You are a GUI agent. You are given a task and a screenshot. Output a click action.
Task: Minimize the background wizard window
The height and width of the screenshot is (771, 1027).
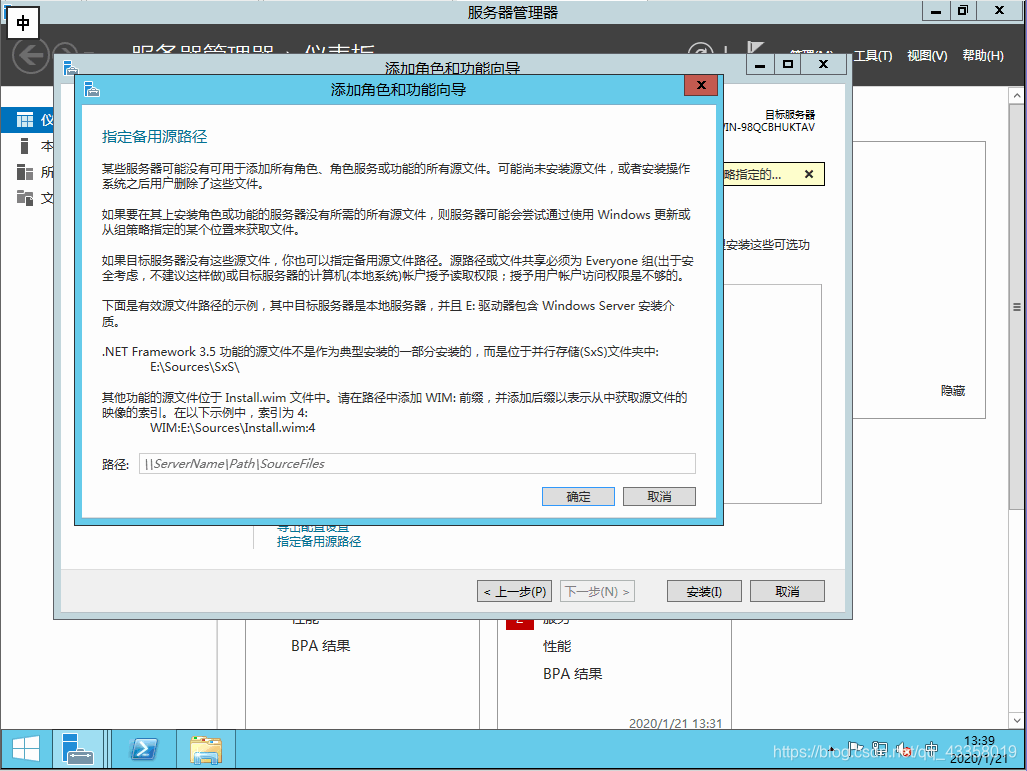(760, 65)
